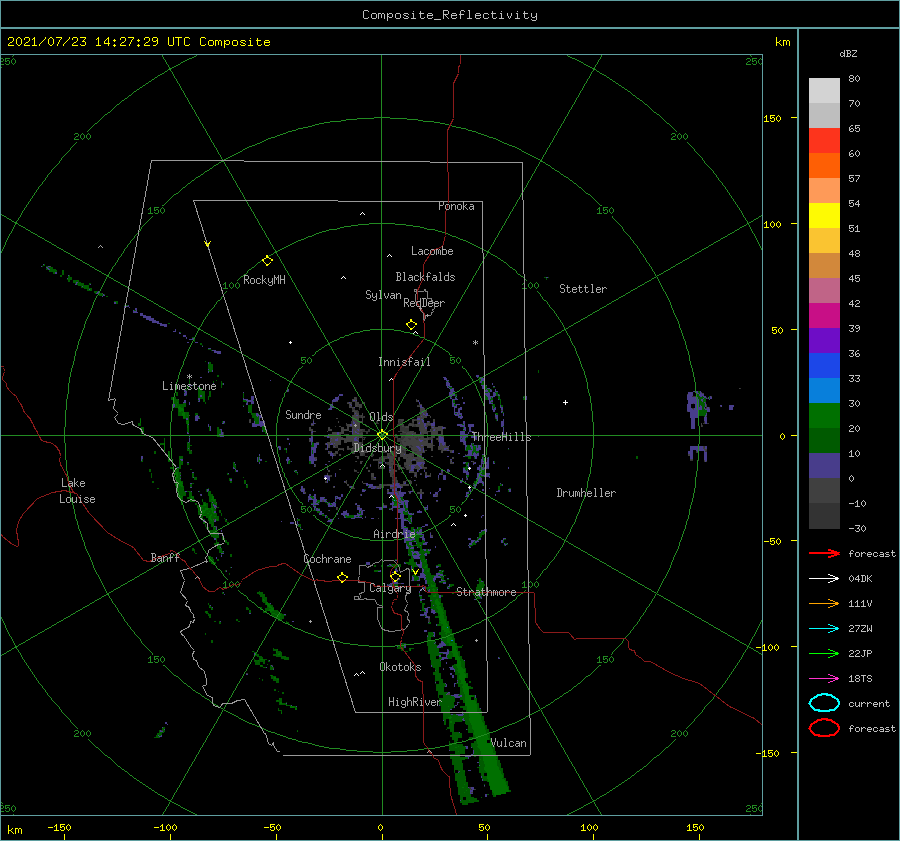
Task: Click the 80 dBZ scale value
Action: coord(854,78)
